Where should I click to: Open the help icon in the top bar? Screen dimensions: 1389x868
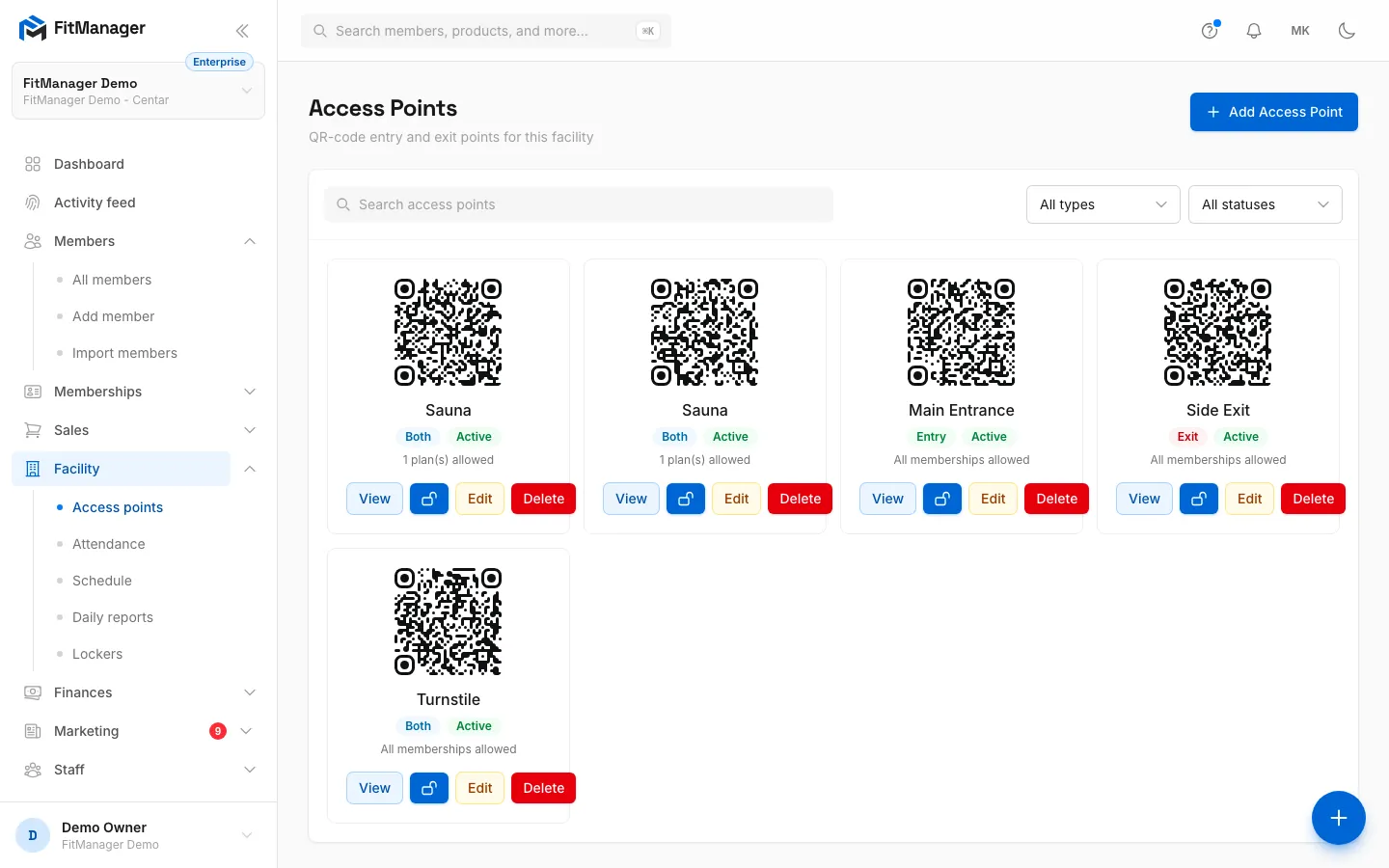1210,31
